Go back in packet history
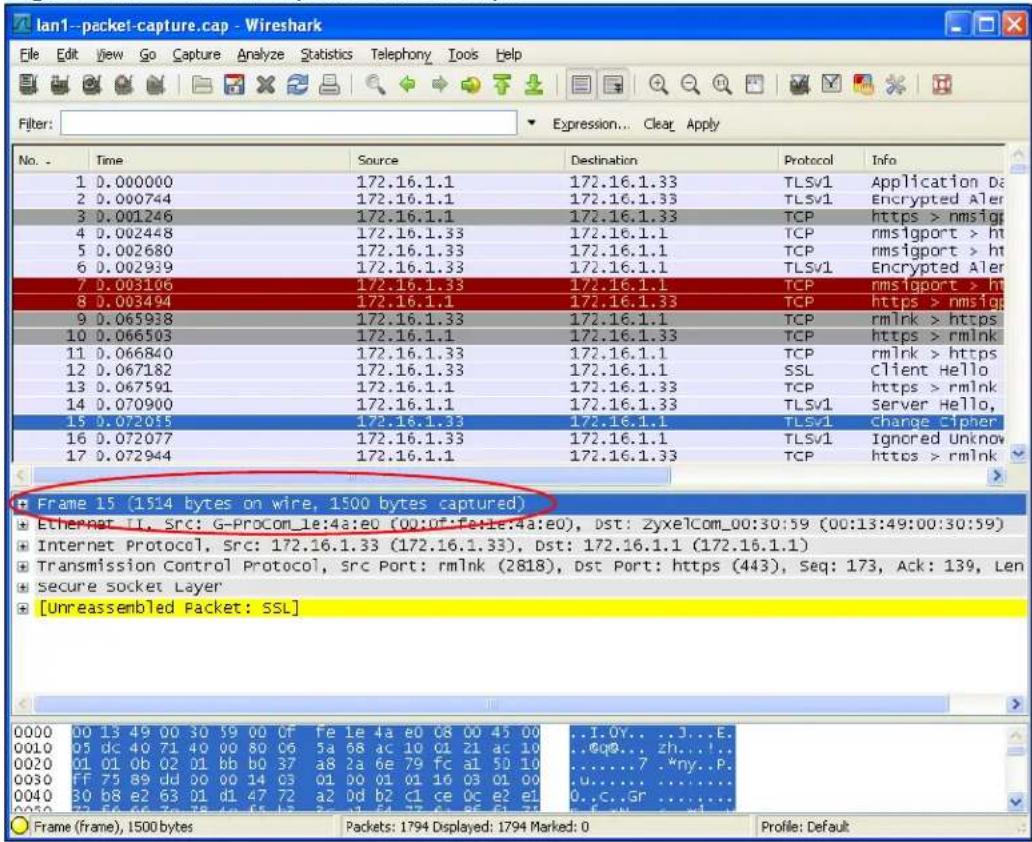 click(407, 85)
